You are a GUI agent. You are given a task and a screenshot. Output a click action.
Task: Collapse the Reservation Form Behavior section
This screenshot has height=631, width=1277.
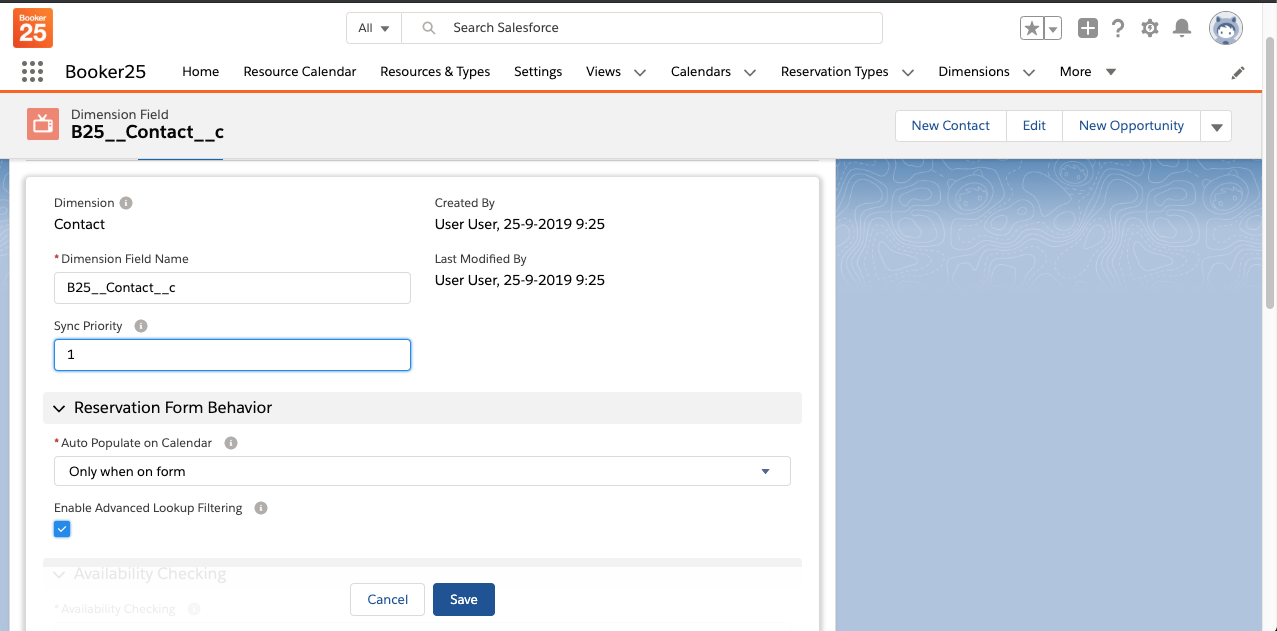pos(59,408)
